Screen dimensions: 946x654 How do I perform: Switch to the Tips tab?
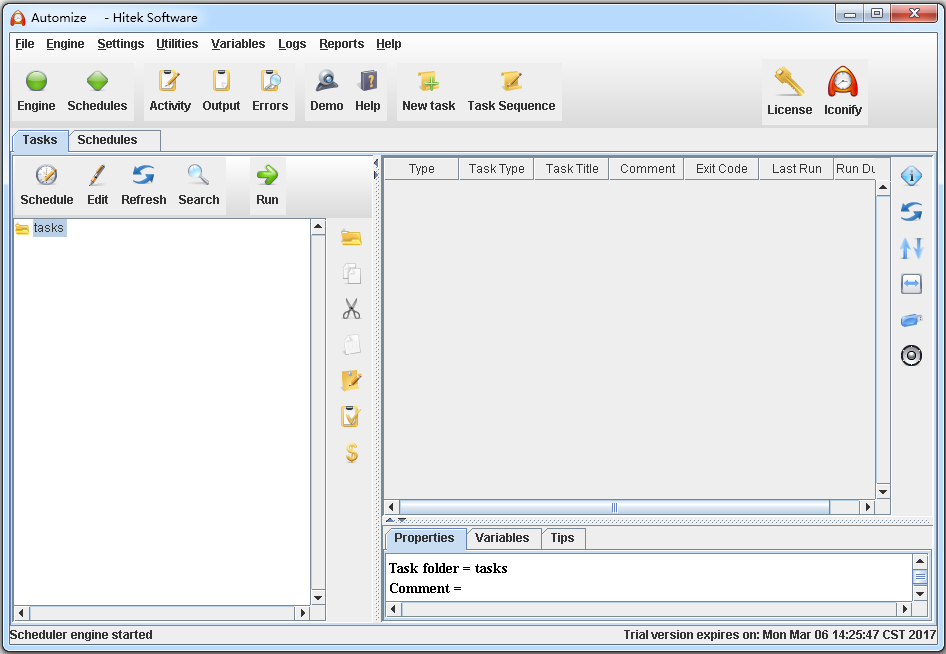tap(562, 538)
